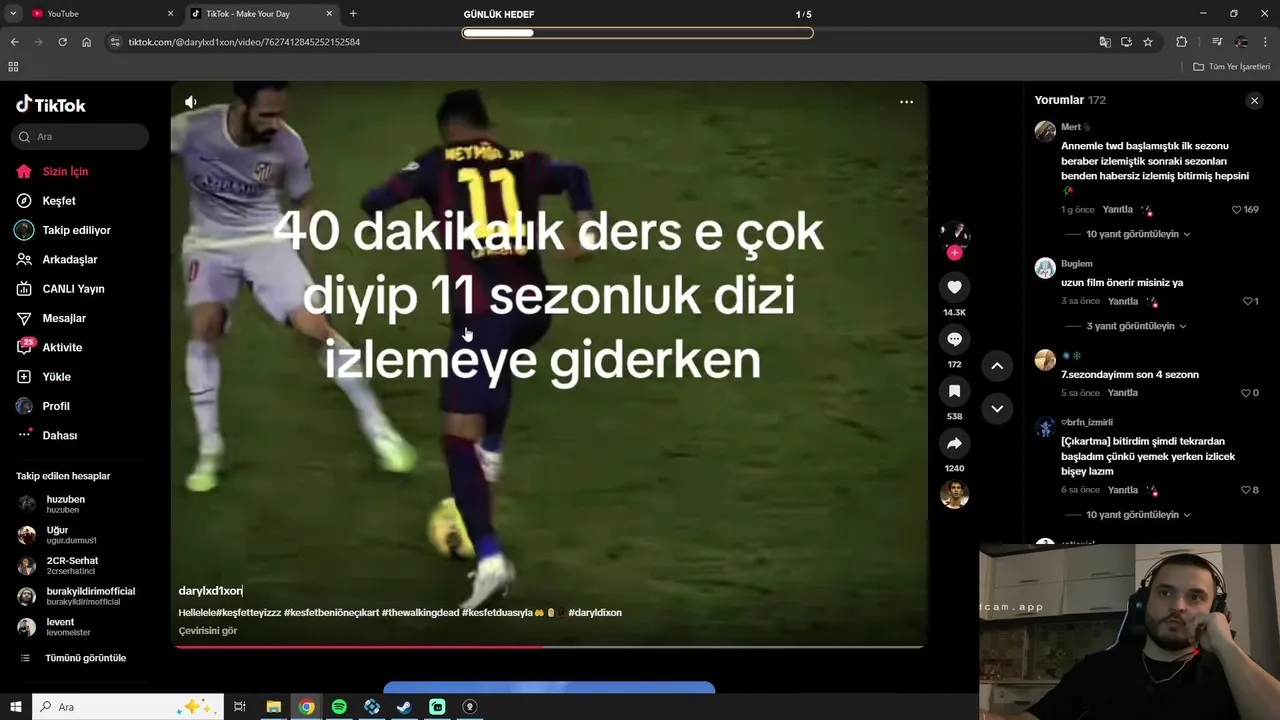
Task: Click #thewalkingdead hashtag
Action: point(420,613)
